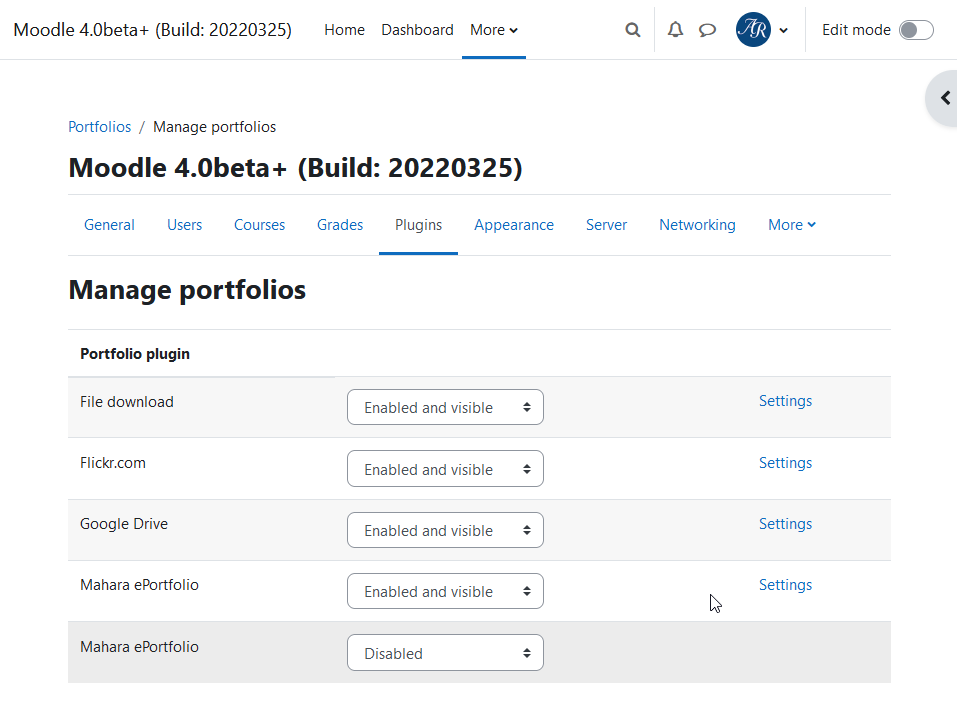The image size is (957, 701).
Task: Expand the More tab dropdown in admin tabs
Action: pos(792,225)
